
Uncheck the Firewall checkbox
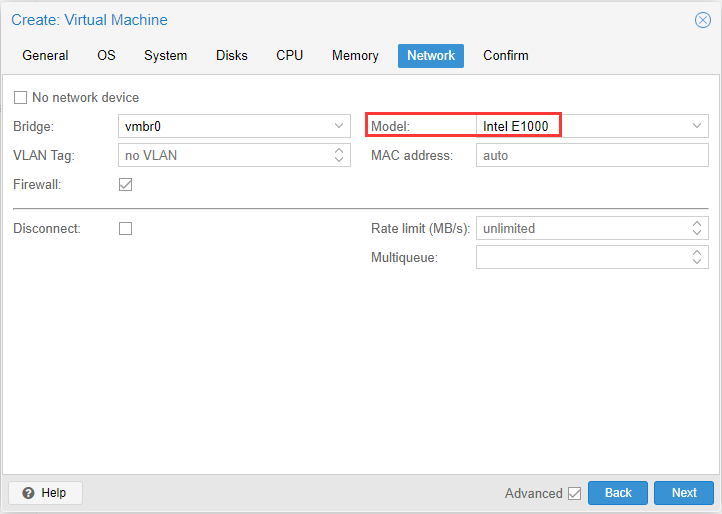[x=126, y=185]
